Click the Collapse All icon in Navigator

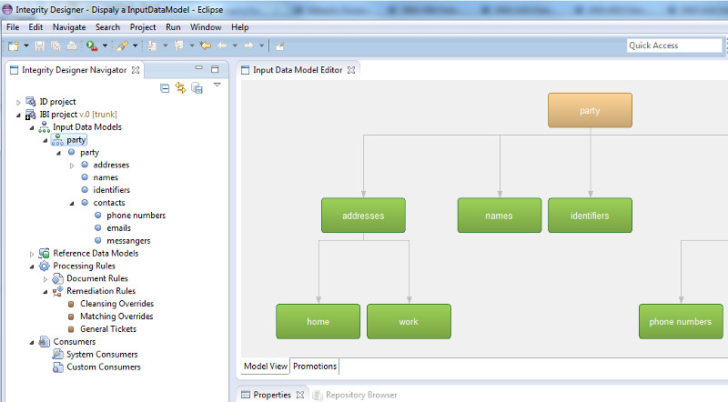[164, 88]
